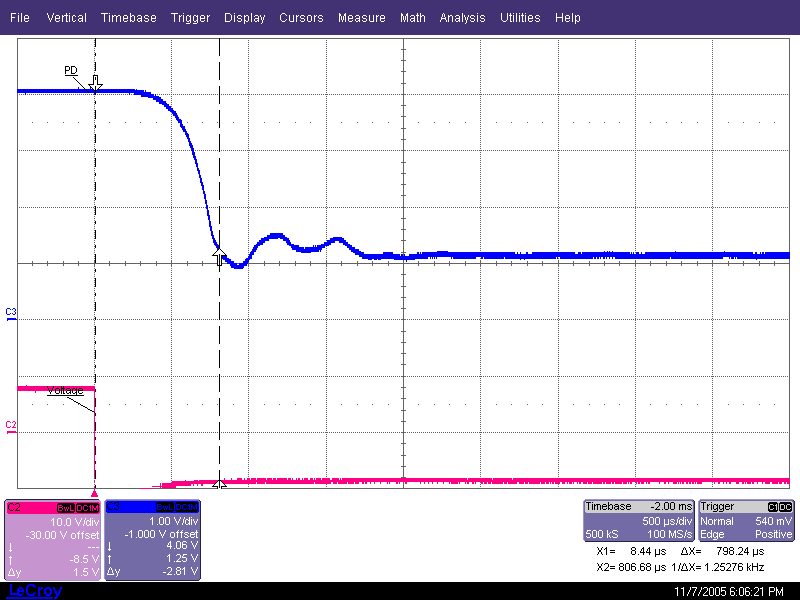Click the 500 µs/div value
Screen dimensions: 800x600
[x=667, y=521]
